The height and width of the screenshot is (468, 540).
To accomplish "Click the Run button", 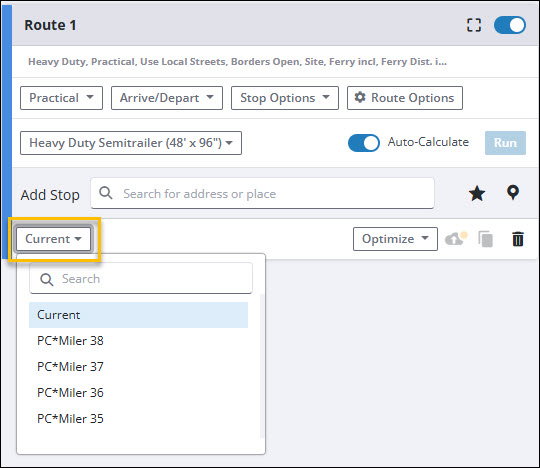I will click(505, 143).
